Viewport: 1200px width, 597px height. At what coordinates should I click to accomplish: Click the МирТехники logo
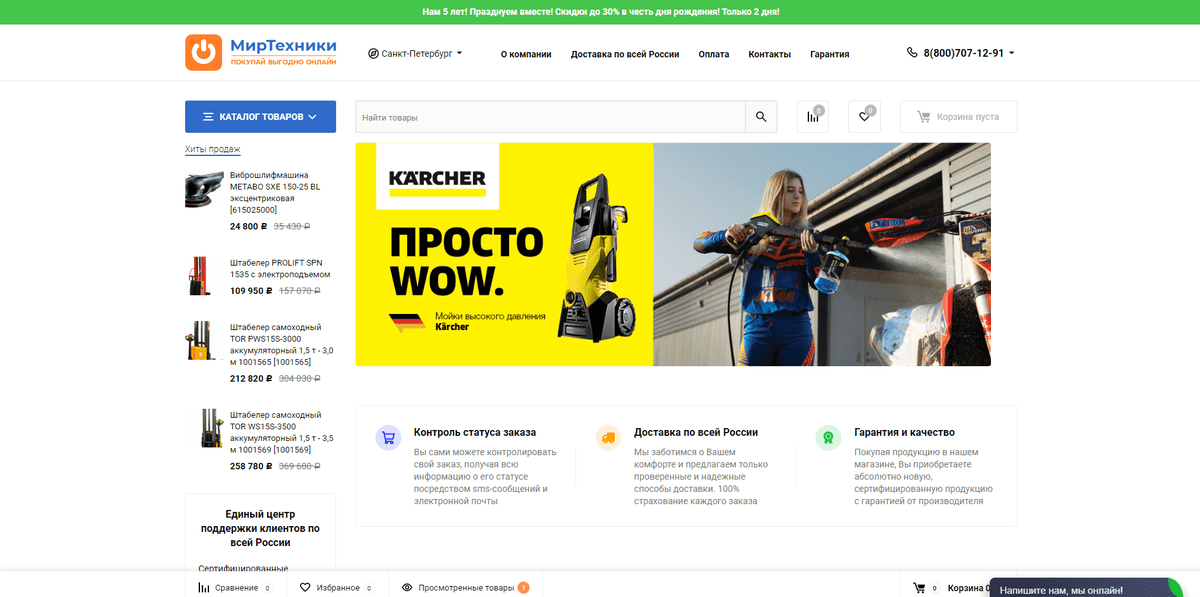(261, 52)
